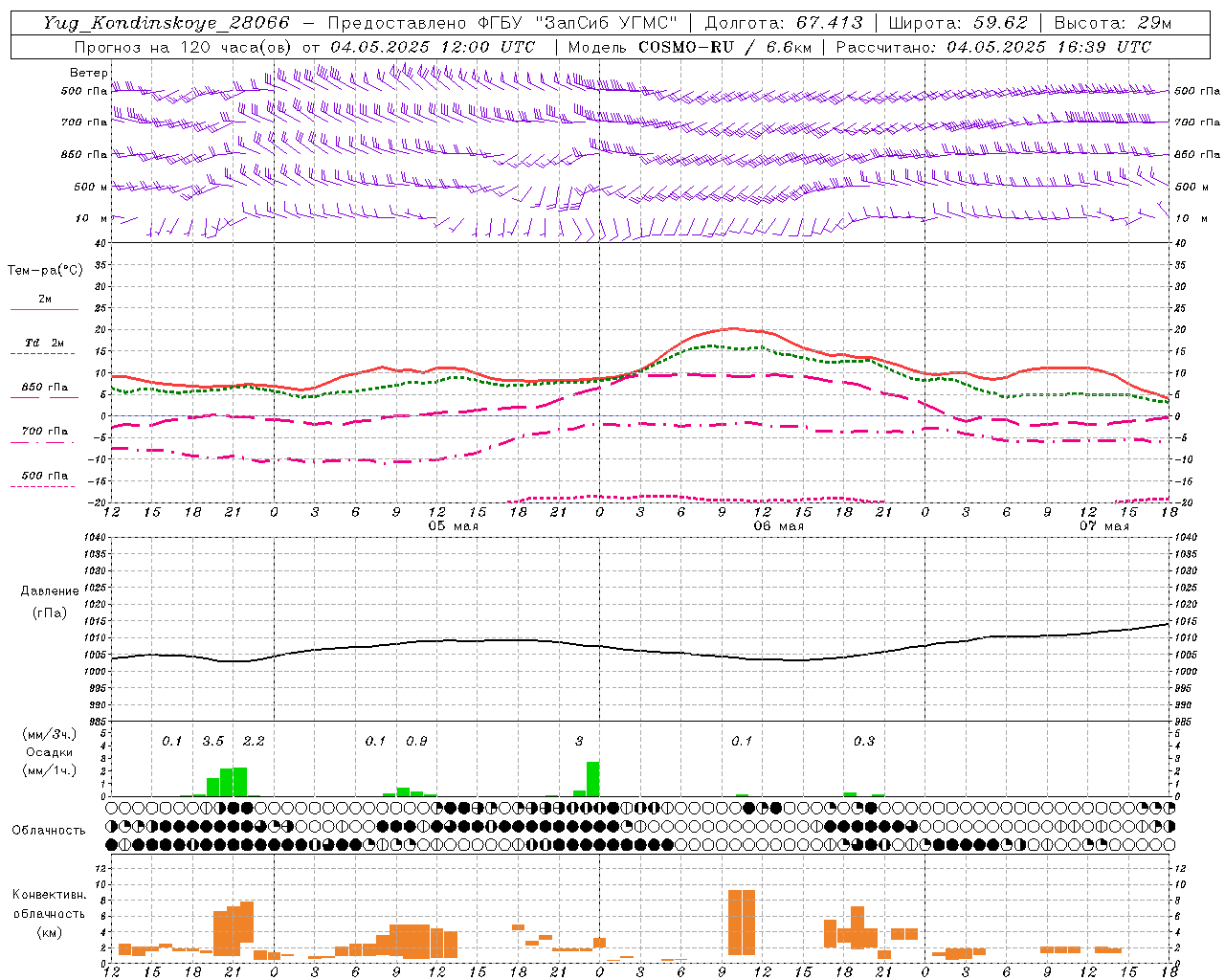This screenshot has width=1225, height=980.
Task: Click the 700 гПа temperature legend entry
Action: [x=44, y=431]
